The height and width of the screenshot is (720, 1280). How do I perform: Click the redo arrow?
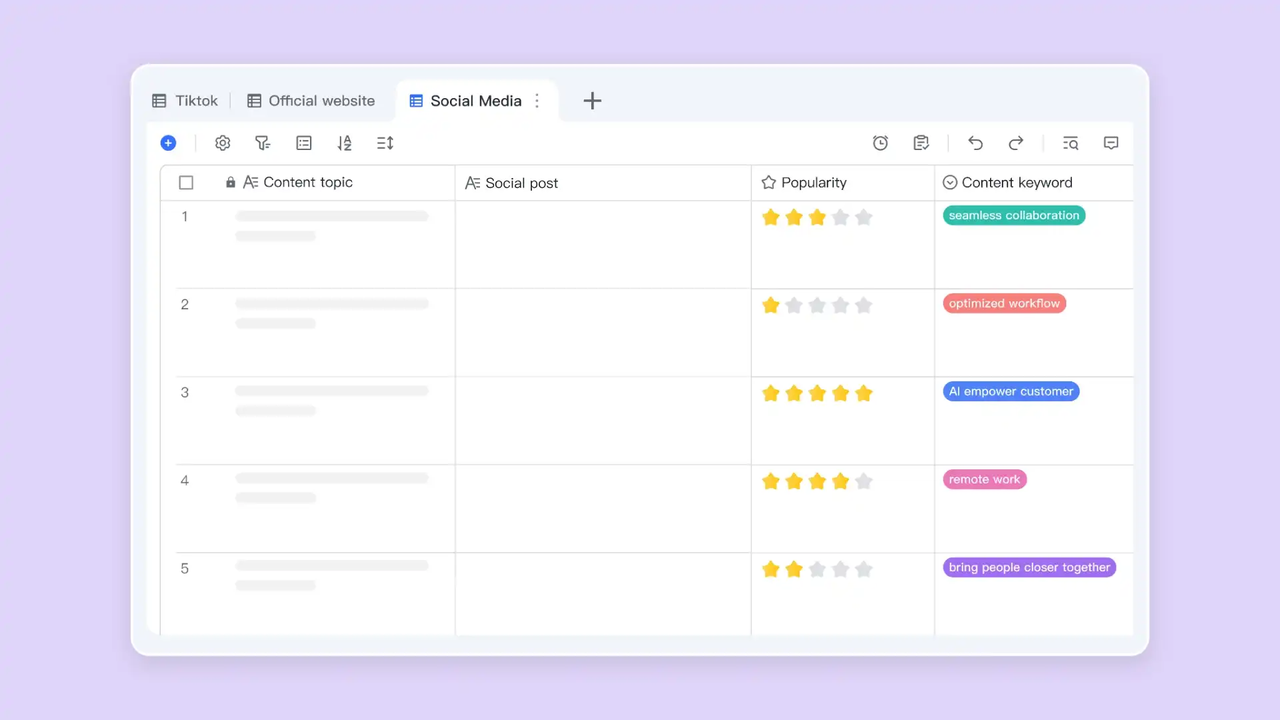click(1016, 143)
